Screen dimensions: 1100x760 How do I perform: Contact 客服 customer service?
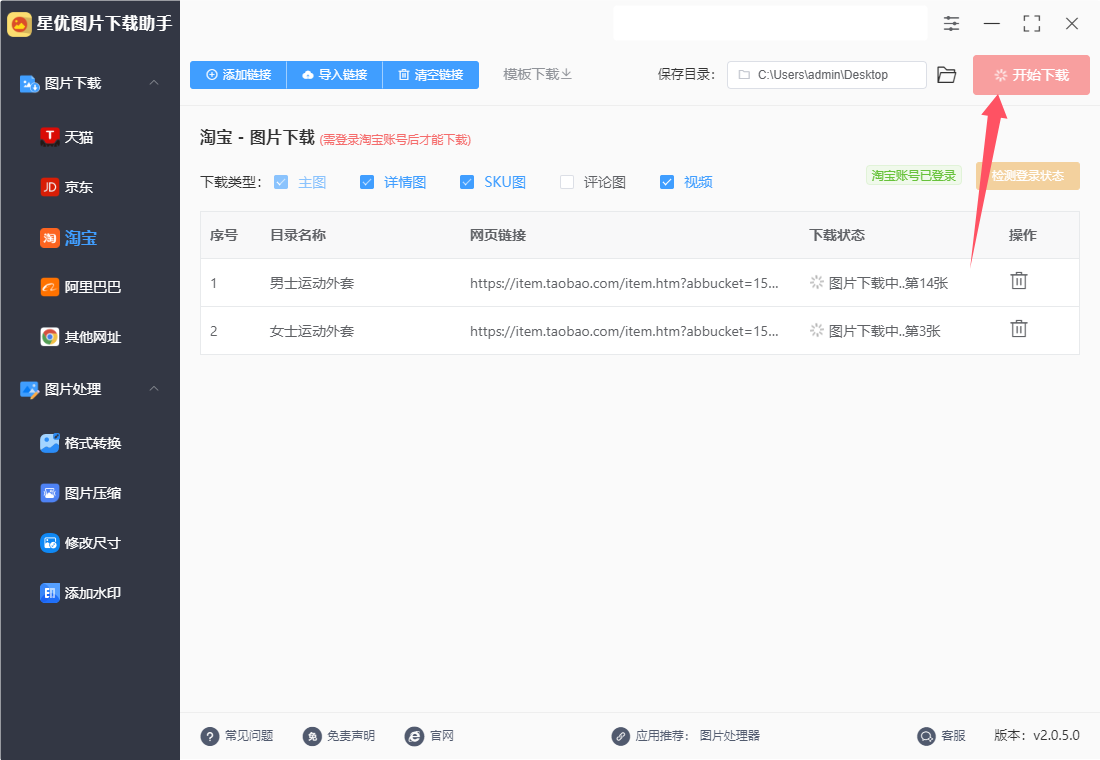pyautogui.click(x=941, y=735)
